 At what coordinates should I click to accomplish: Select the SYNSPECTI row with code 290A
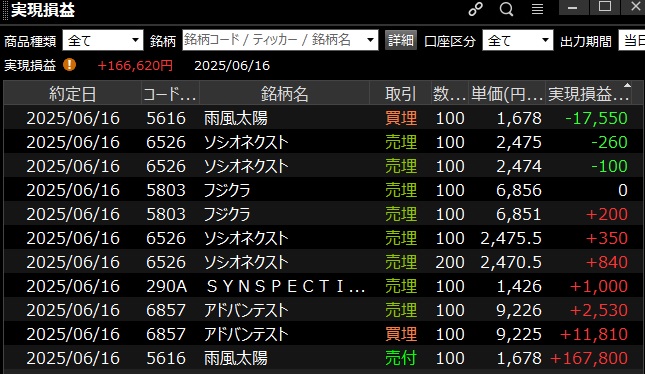pyautogui.click(x=323, y=286)
